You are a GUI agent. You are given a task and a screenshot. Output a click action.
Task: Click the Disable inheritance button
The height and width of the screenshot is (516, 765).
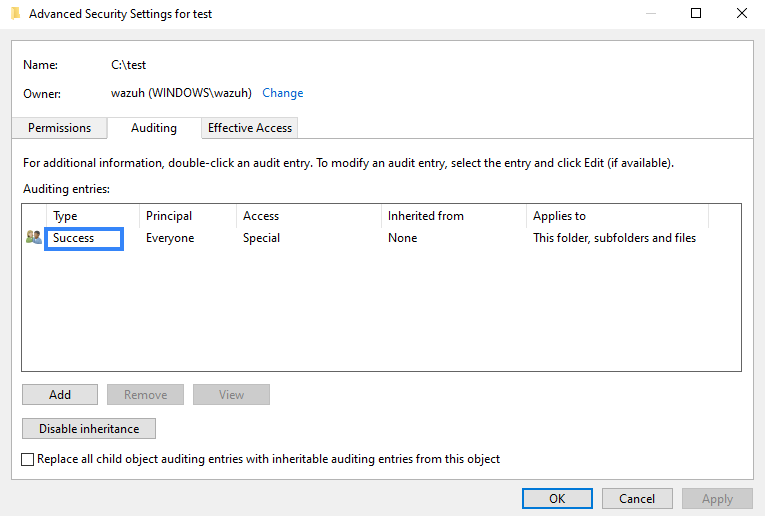click(89, 428)
